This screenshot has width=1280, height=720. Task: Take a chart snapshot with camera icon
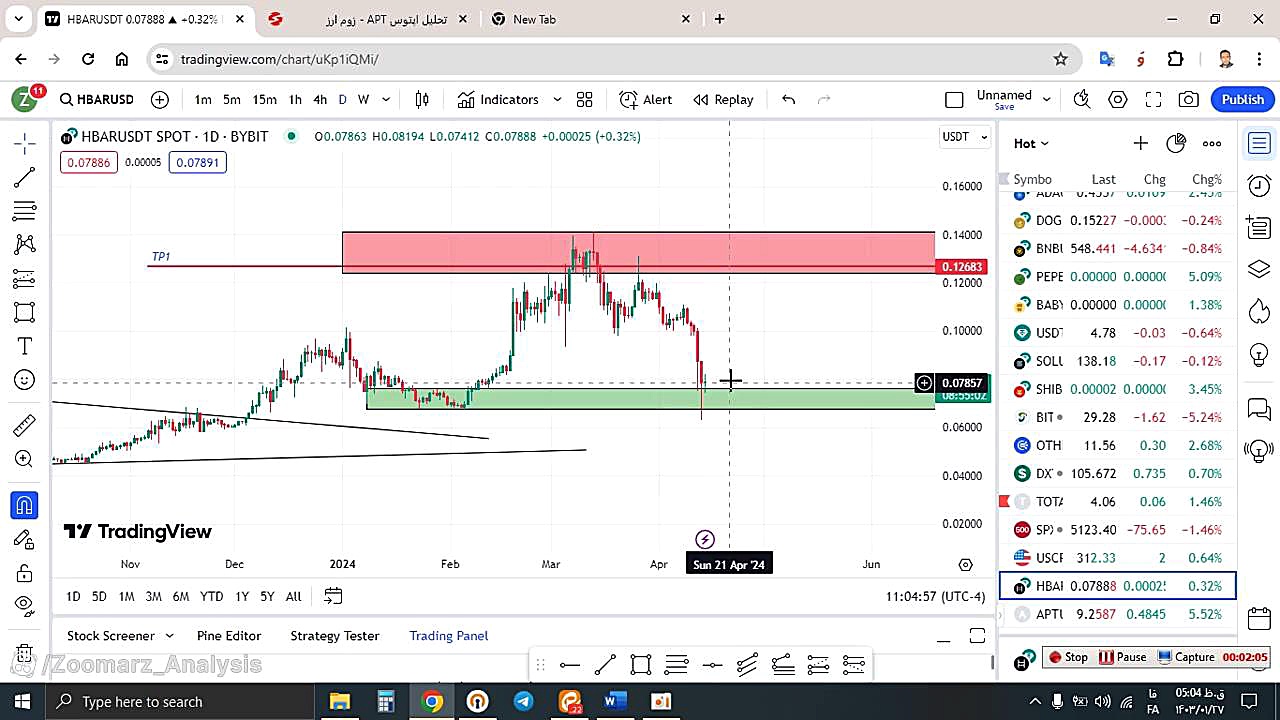point(1189,99)
